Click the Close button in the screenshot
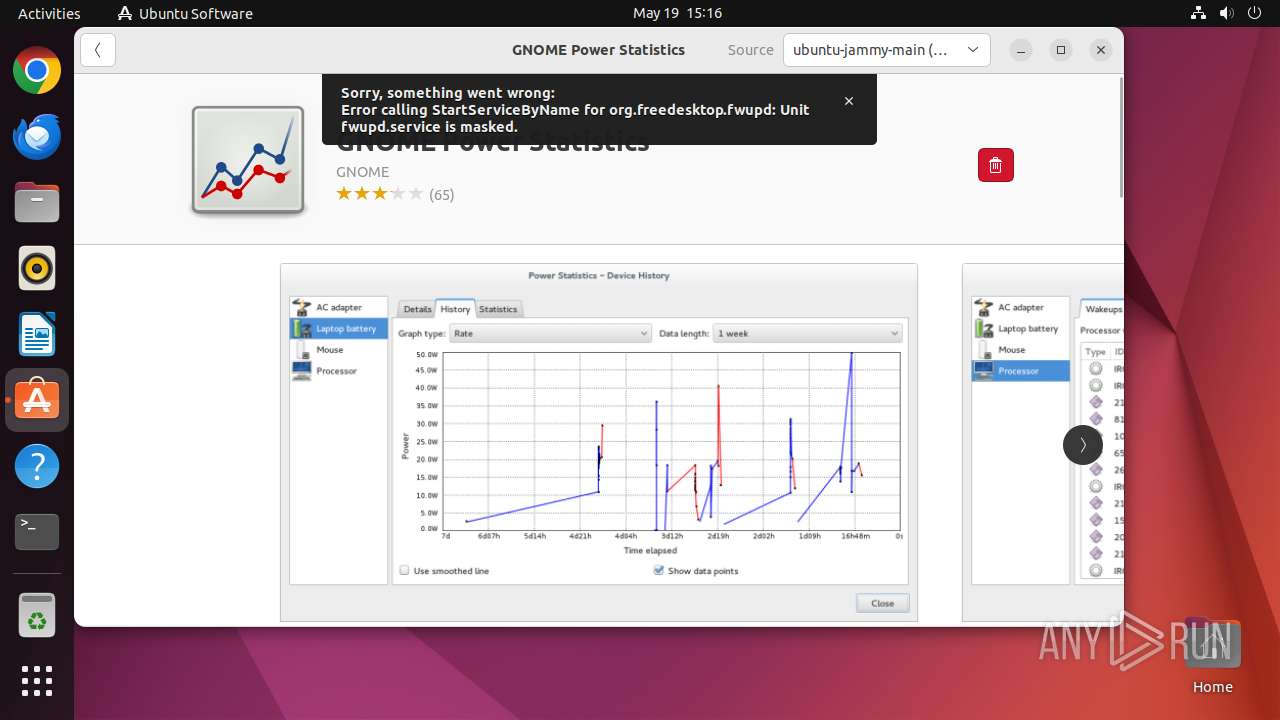 (x=882, y=603)
